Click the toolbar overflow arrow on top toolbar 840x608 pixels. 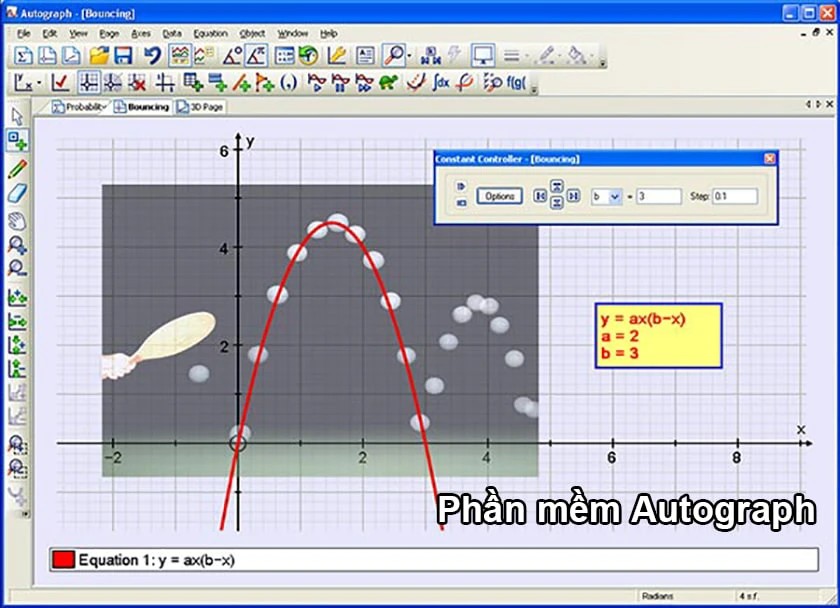pos(603,63)
